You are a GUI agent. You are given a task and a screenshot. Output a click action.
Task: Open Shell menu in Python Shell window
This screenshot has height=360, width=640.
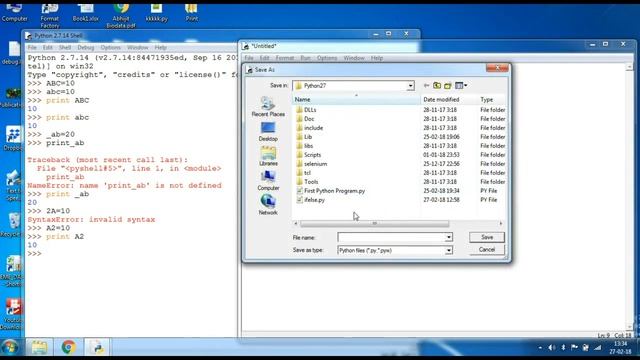(64, 47)
